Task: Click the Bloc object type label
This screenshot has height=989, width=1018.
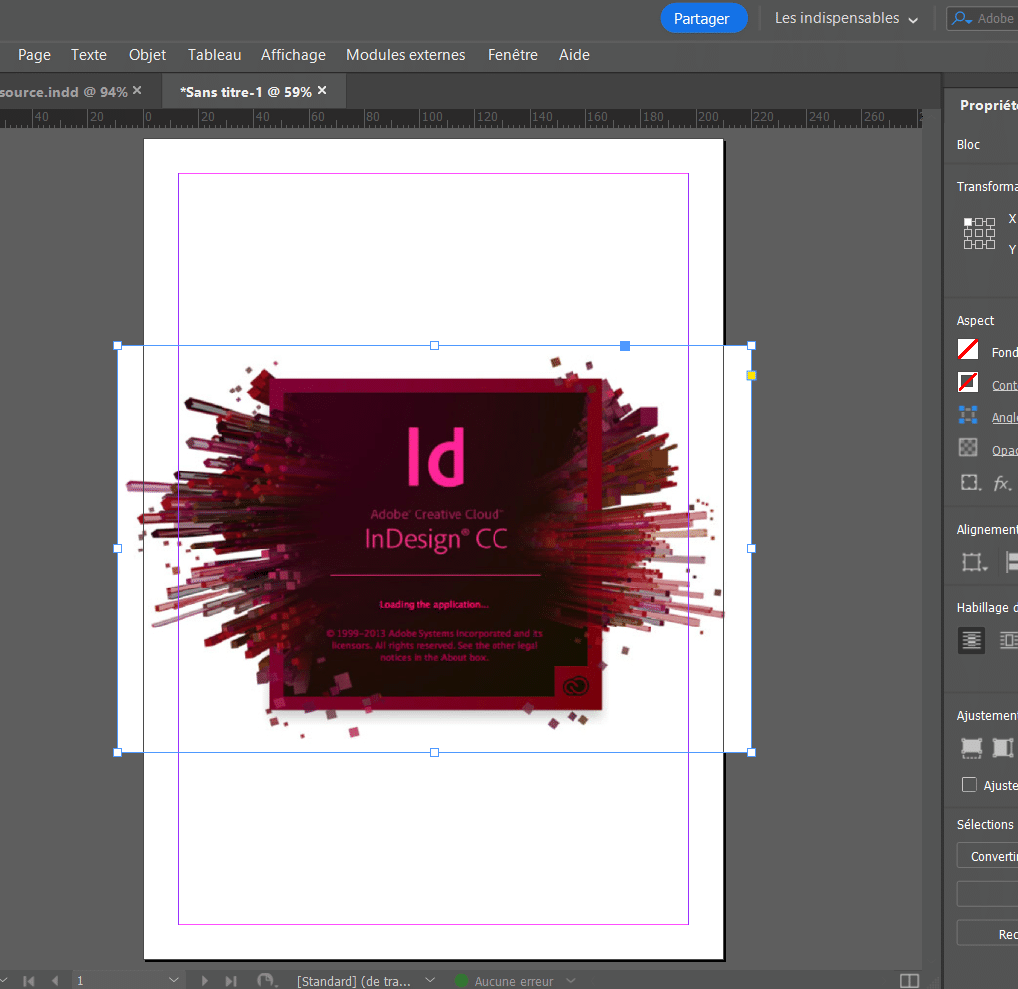Action: coord(968,145)
